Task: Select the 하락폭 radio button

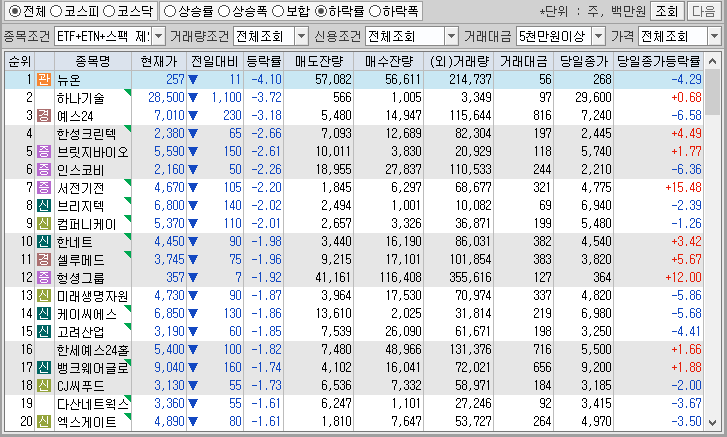Action: tap(375, 11)
